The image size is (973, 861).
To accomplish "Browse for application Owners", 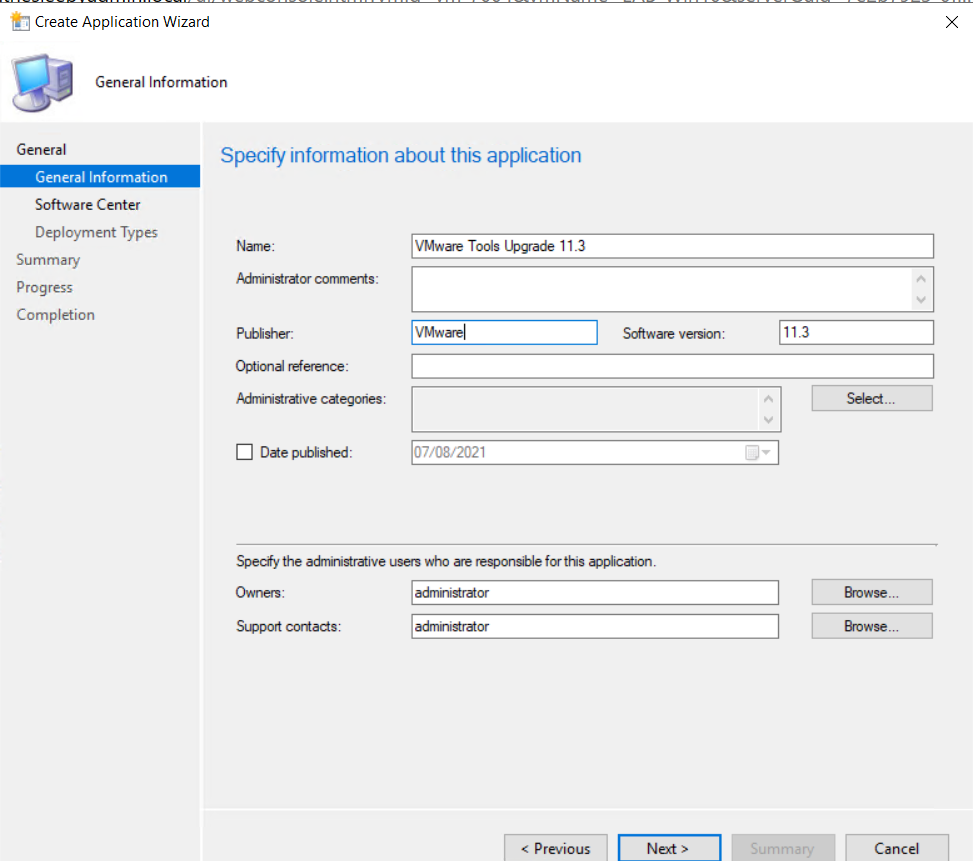I will 870,592.
